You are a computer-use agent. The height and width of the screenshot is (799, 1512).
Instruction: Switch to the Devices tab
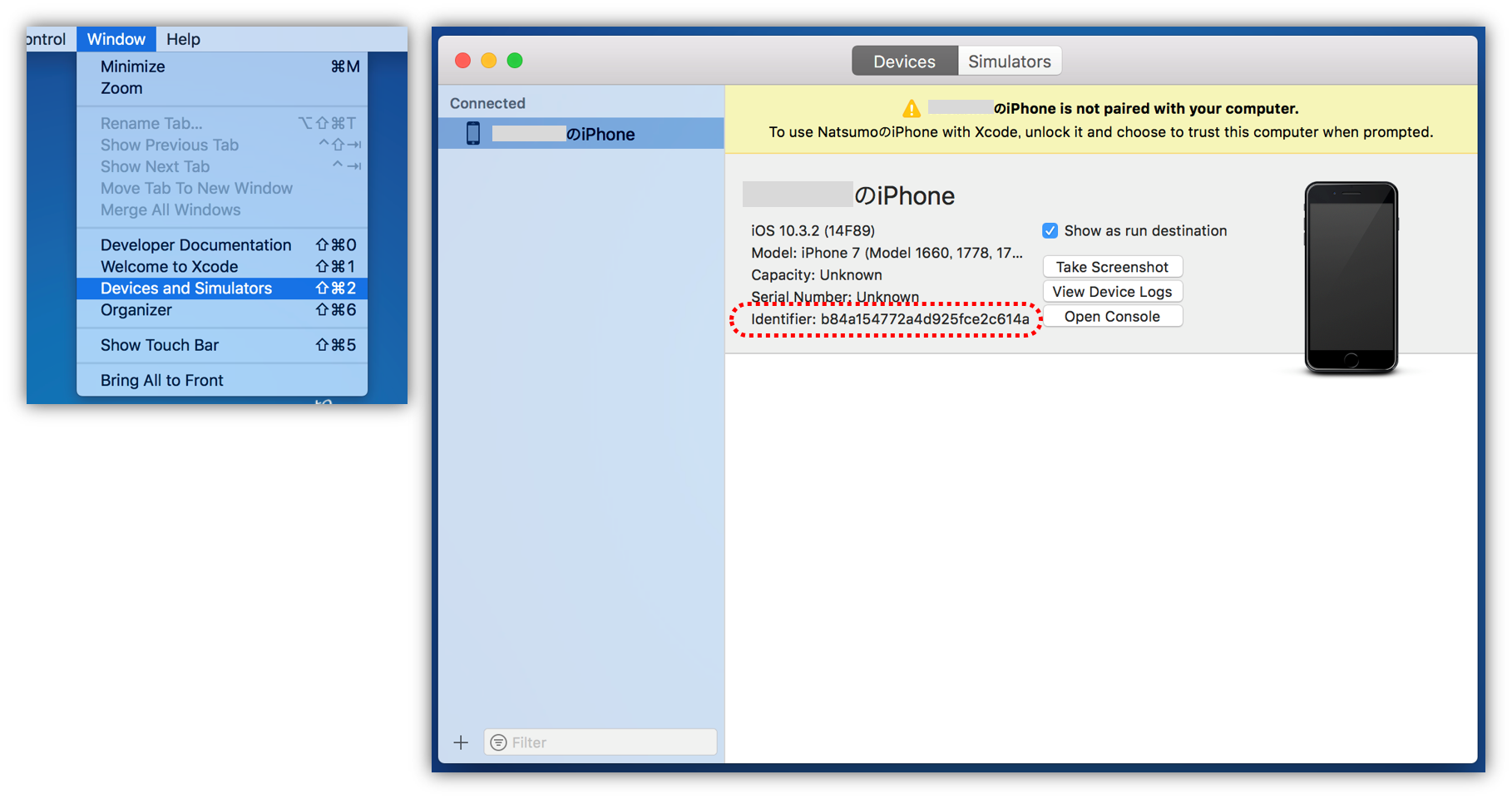click(904, 62)
